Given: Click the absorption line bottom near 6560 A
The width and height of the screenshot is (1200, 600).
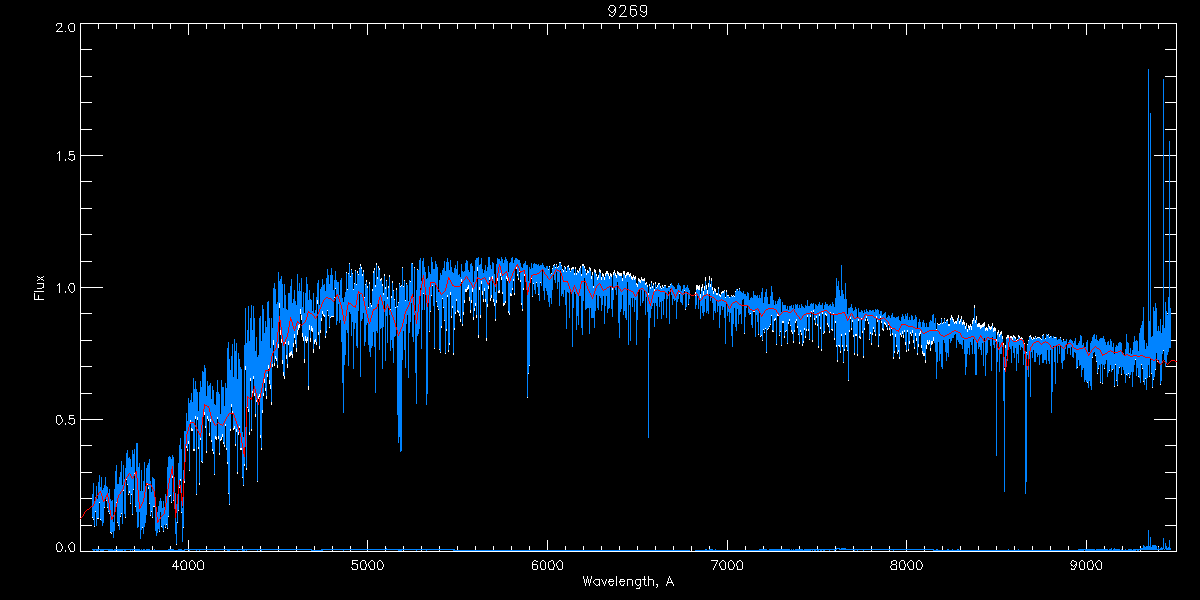Looking at the screenshot, I should coord(648,436).
